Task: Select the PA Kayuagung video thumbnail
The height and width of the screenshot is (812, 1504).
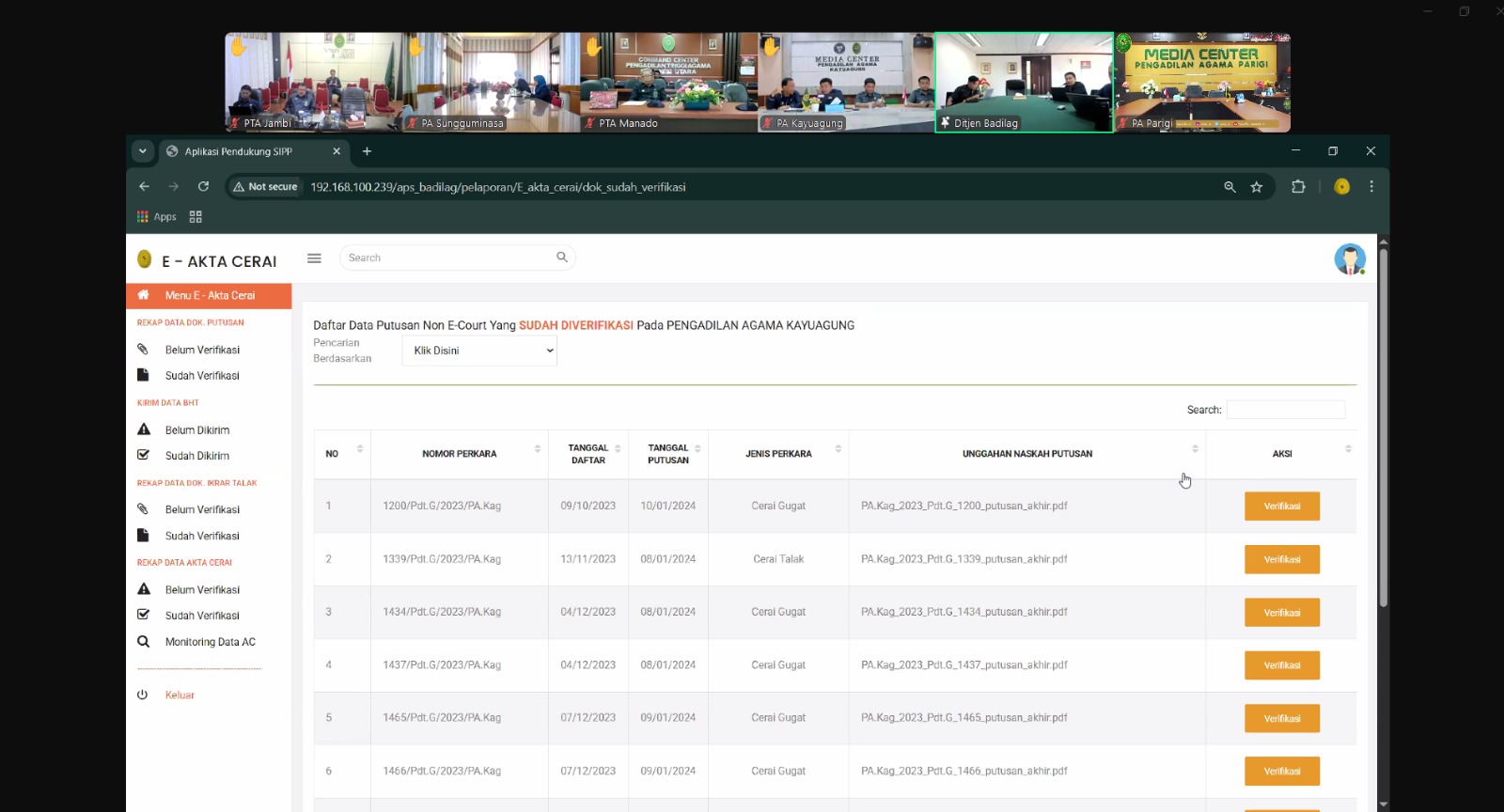Action: (x=846, y=83)
